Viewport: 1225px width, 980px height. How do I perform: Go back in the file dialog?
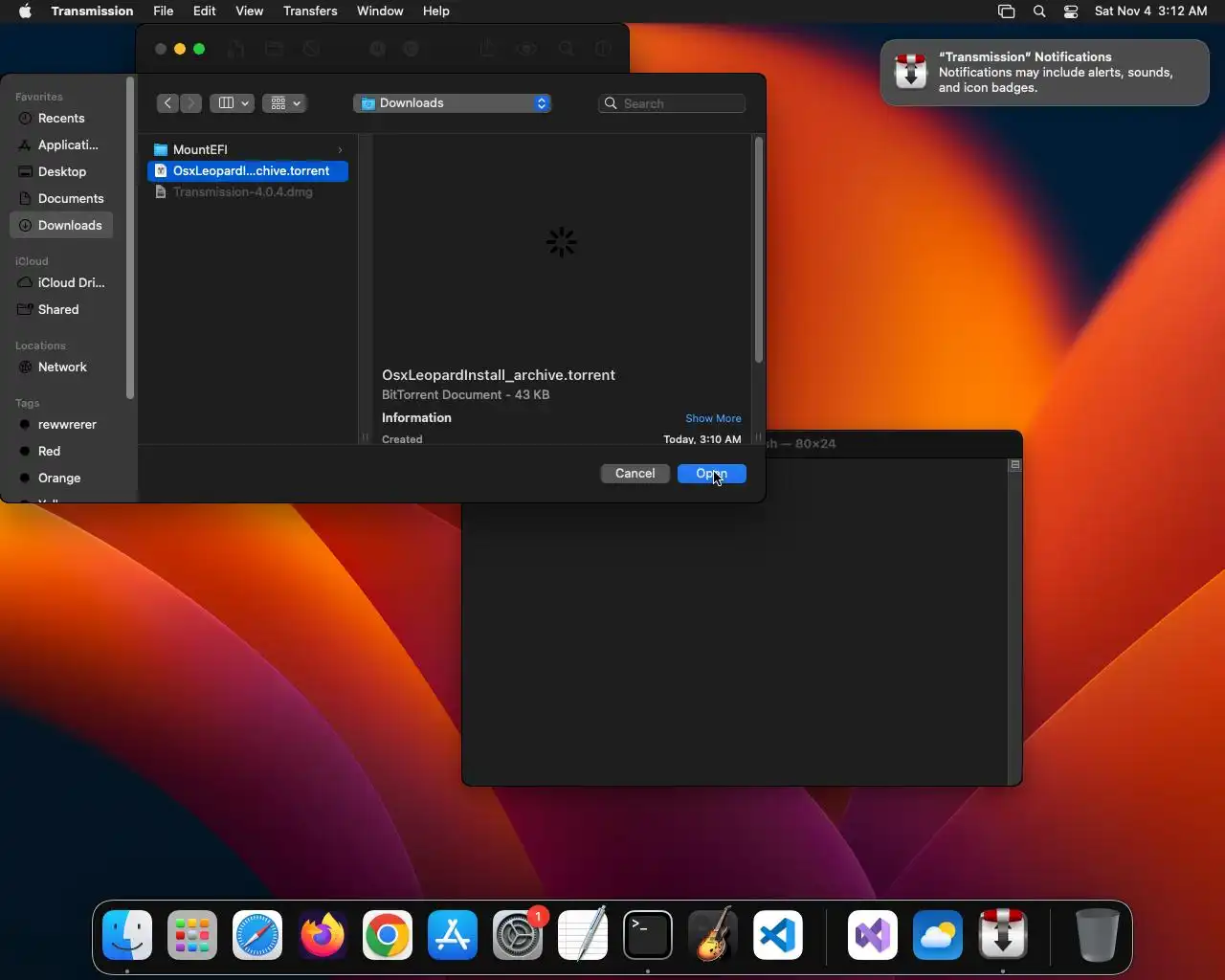[167, 103]
